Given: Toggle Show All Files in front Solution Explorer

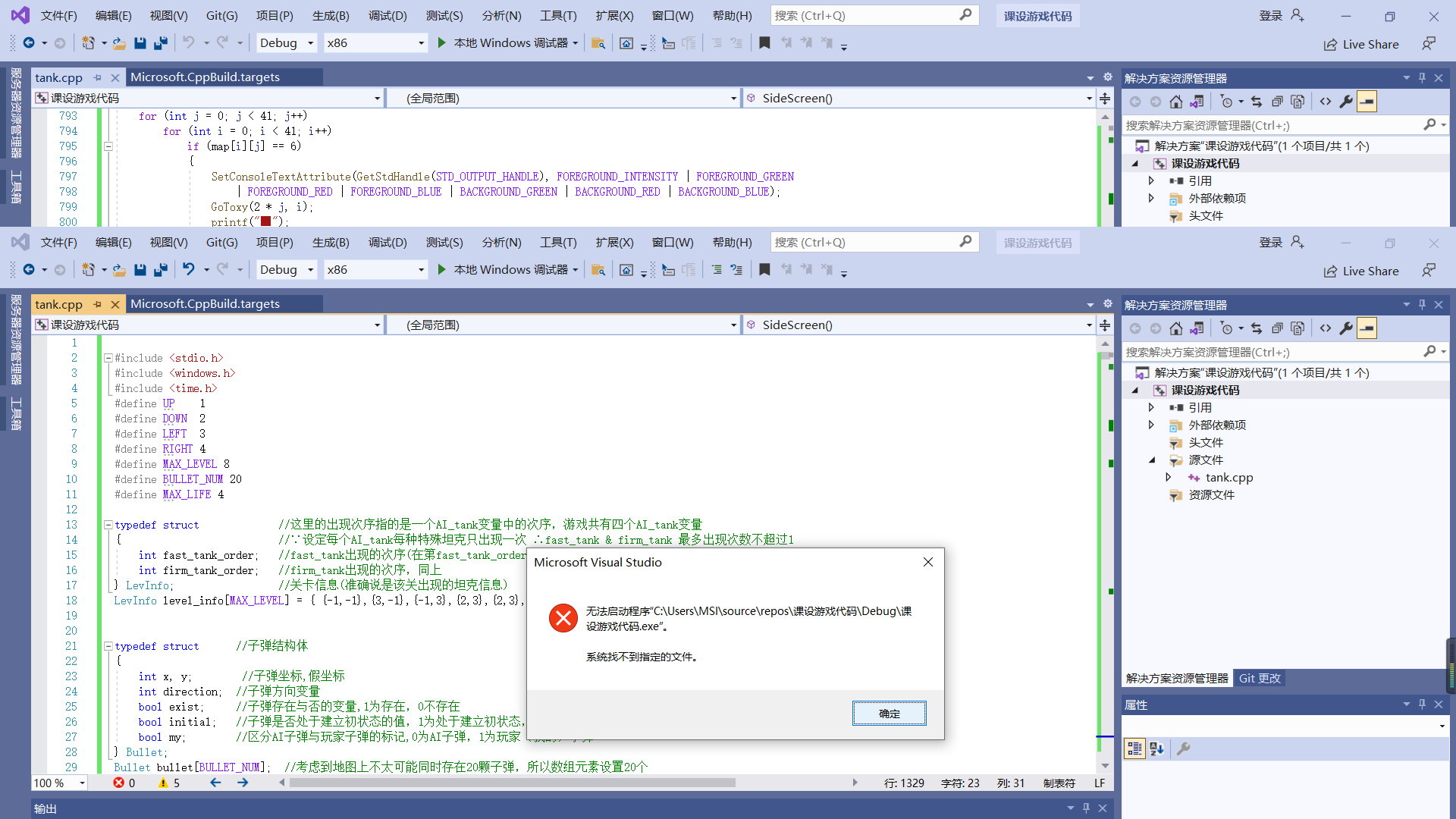Looking at the screenshot, I should 1298,328.
